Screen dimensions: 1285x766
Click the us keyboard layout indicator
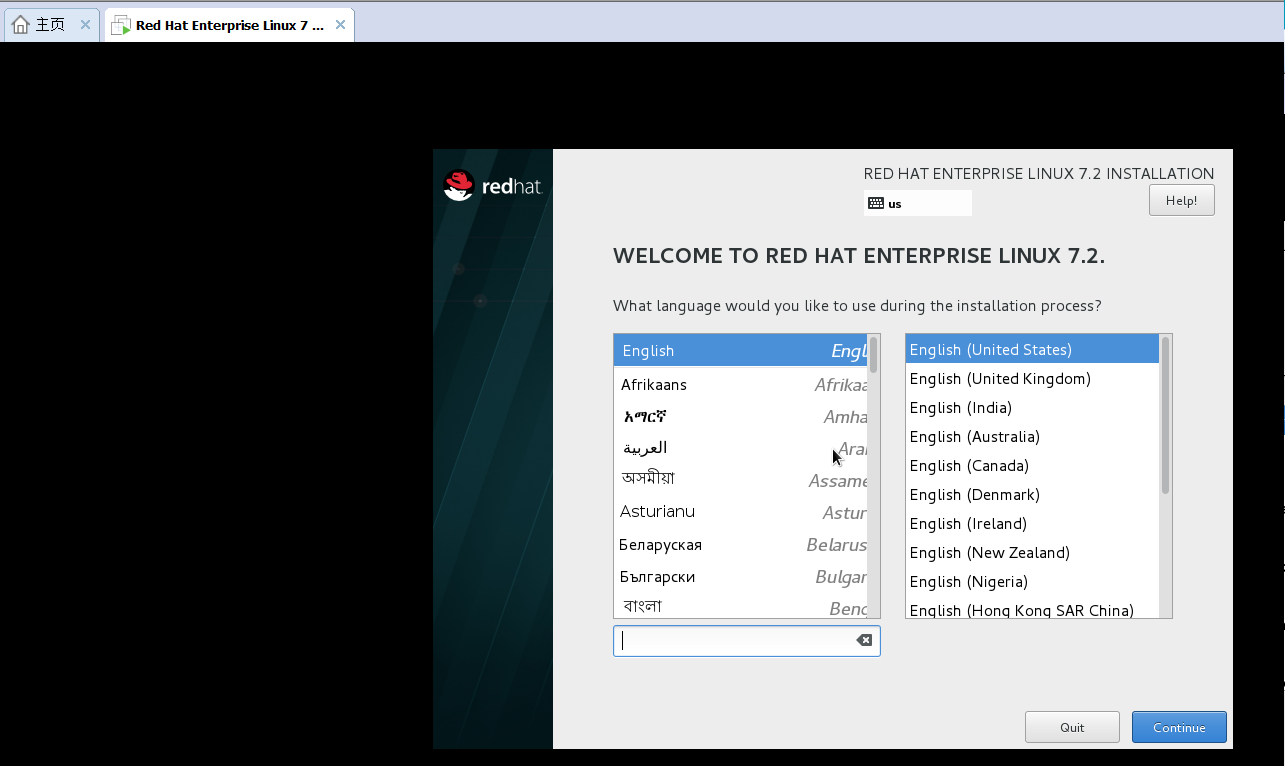[x=917, y=203]
